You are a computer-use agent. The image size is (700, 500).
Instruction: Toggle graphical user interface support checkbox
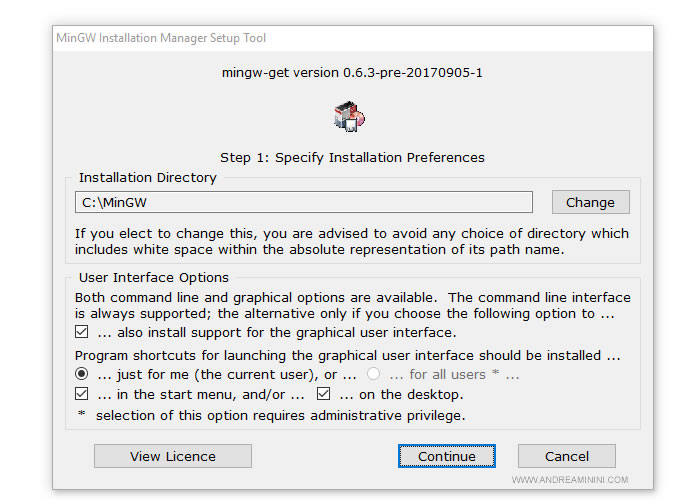coord(82,332)
